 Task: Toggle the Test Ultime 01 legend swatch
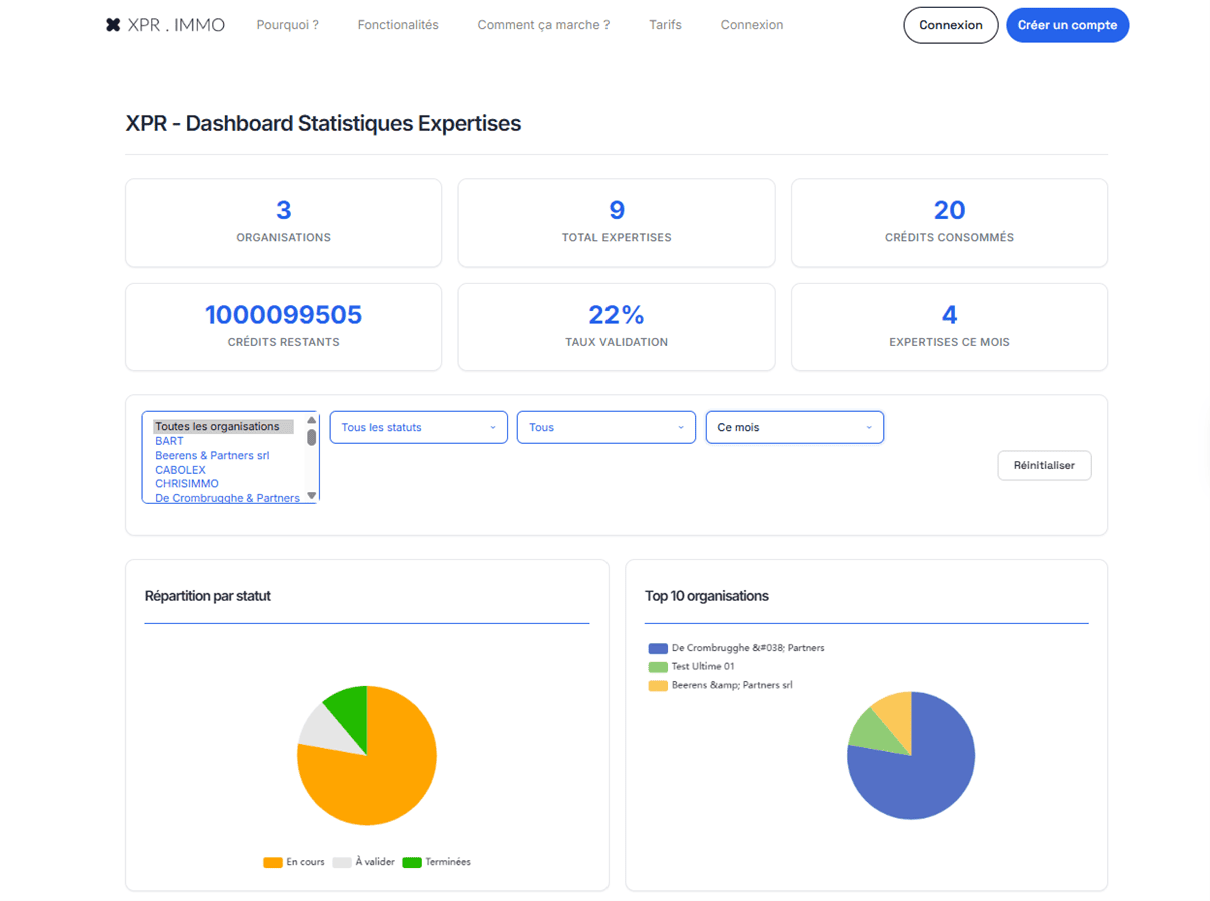[658, 667]
